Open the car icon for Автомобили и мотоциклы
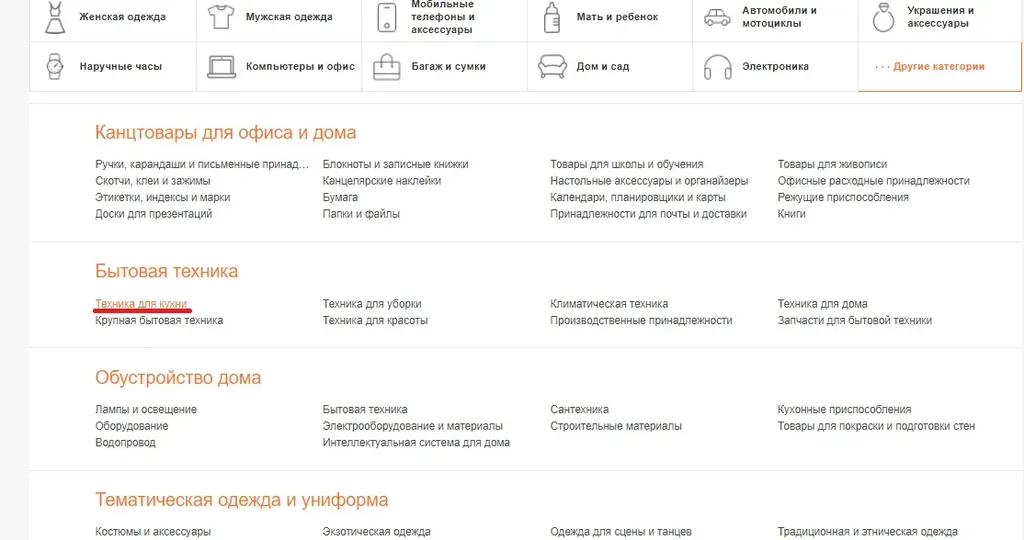The width and height of the screenshot is (1024, 540). click(717, 18)
